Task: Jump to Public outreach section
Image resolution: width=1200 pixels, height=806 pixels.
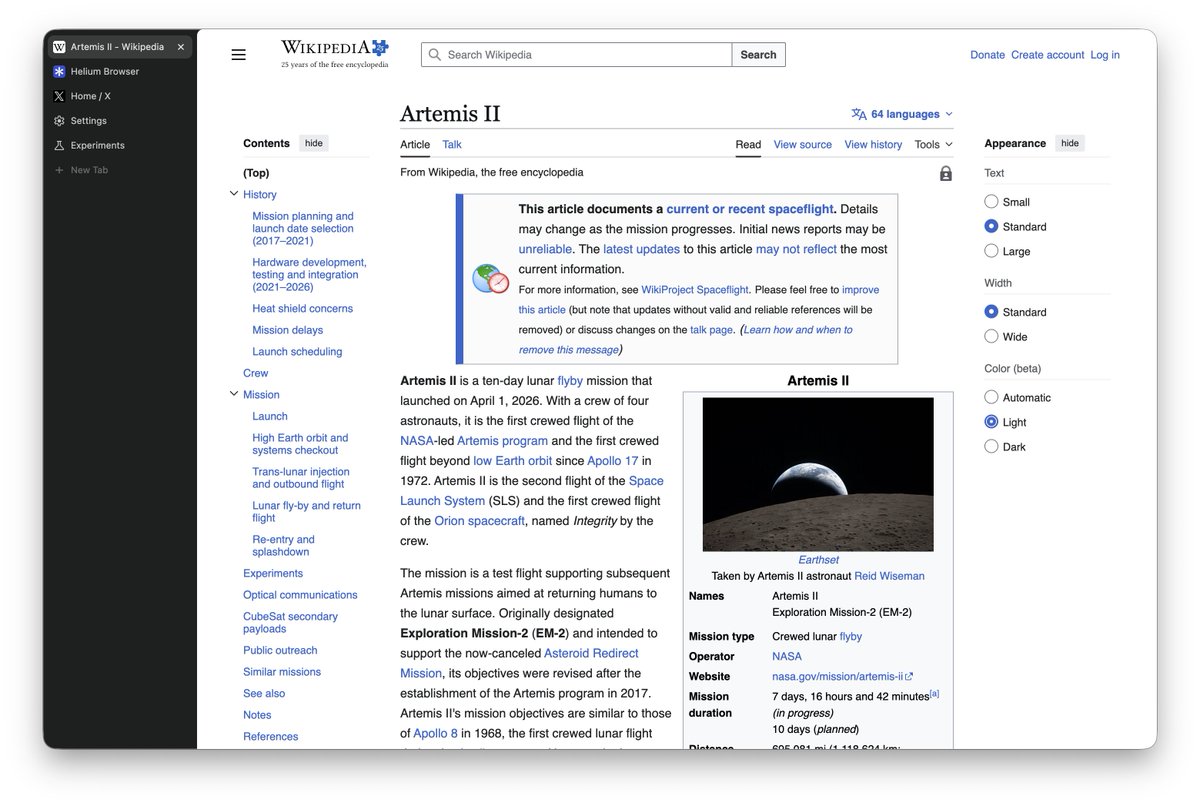Action: (280, 651)
